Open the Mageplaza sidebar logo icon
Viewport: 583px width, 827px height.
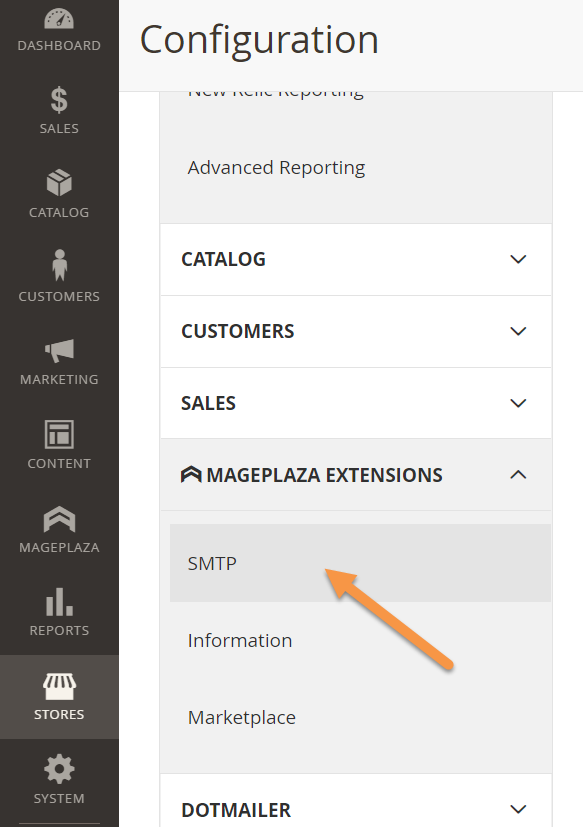[x=59, y=518]
